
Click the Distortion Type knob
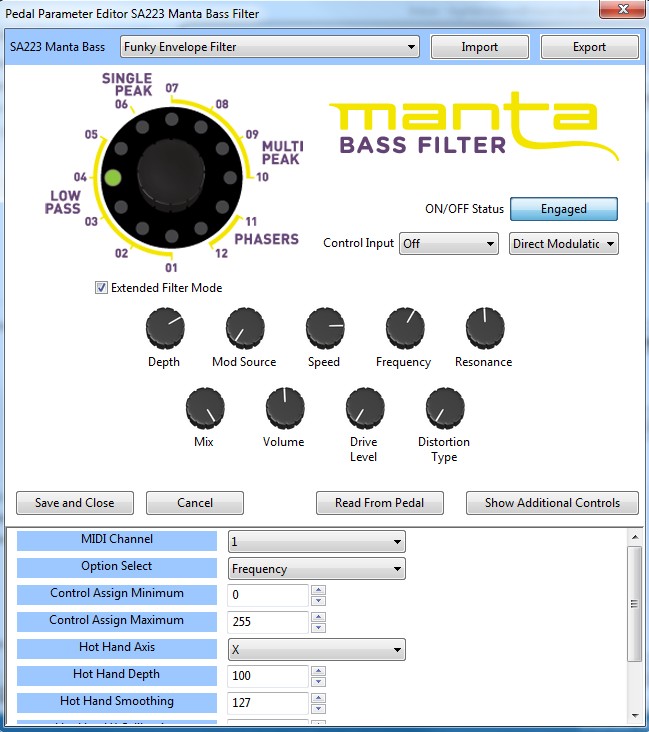(445, 408)
